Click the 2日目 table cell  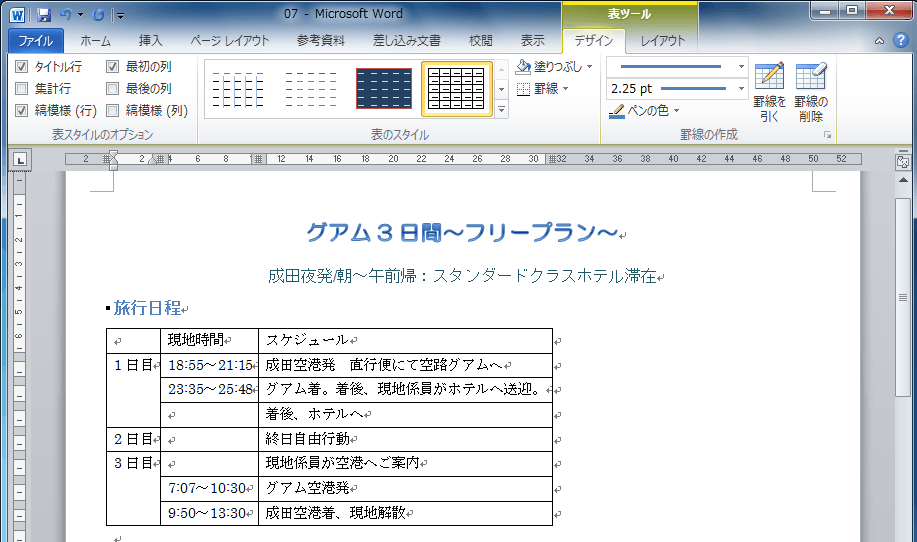pyautogui.click(x=133, y=439)
